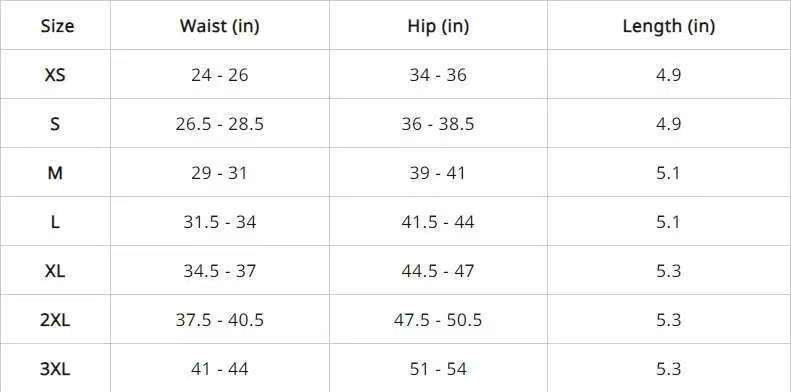Click waist value 34.5 - 37
This screenshot has width=791, height=392.
219,271
